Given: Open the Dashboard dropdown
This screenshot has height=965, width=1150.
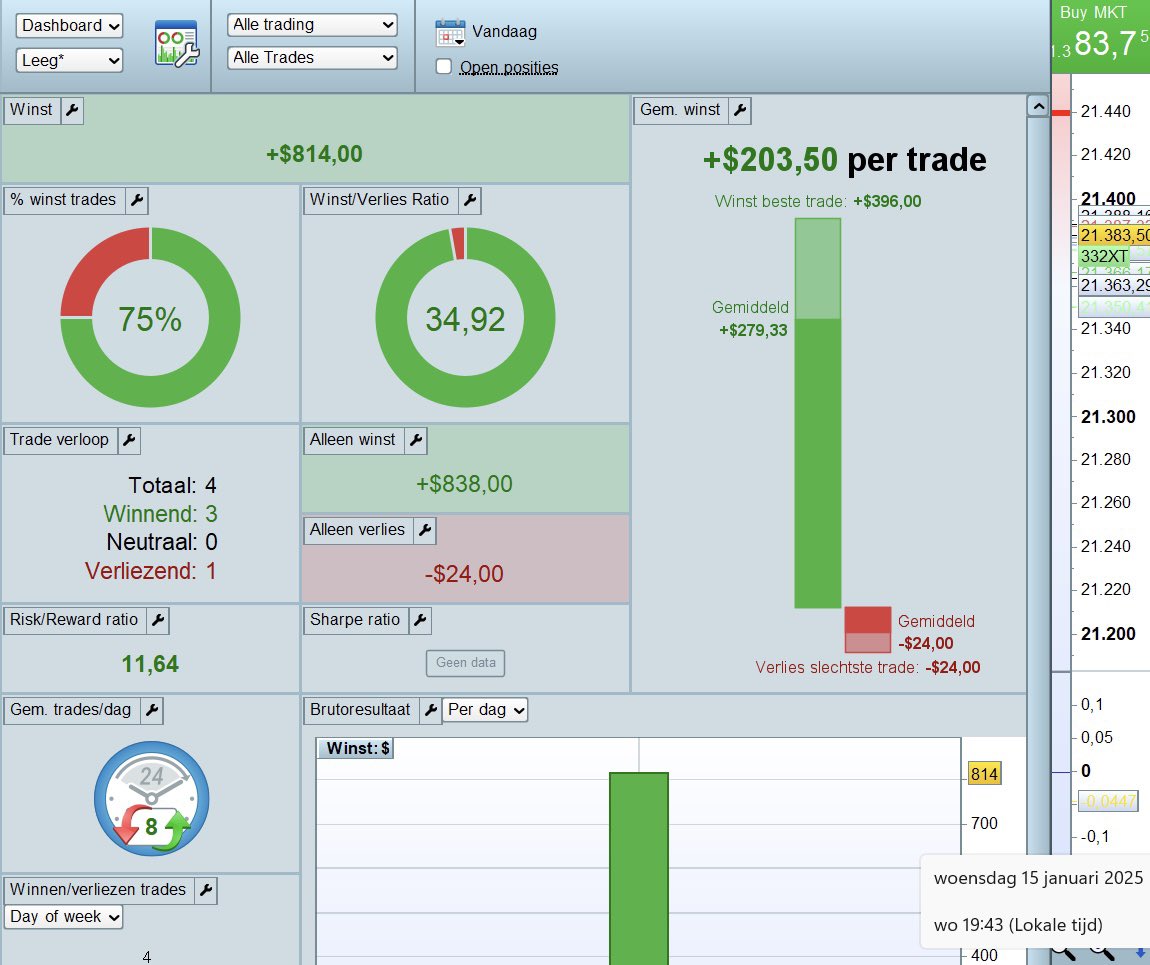Looking at the screenshot, I should point(69,26).
